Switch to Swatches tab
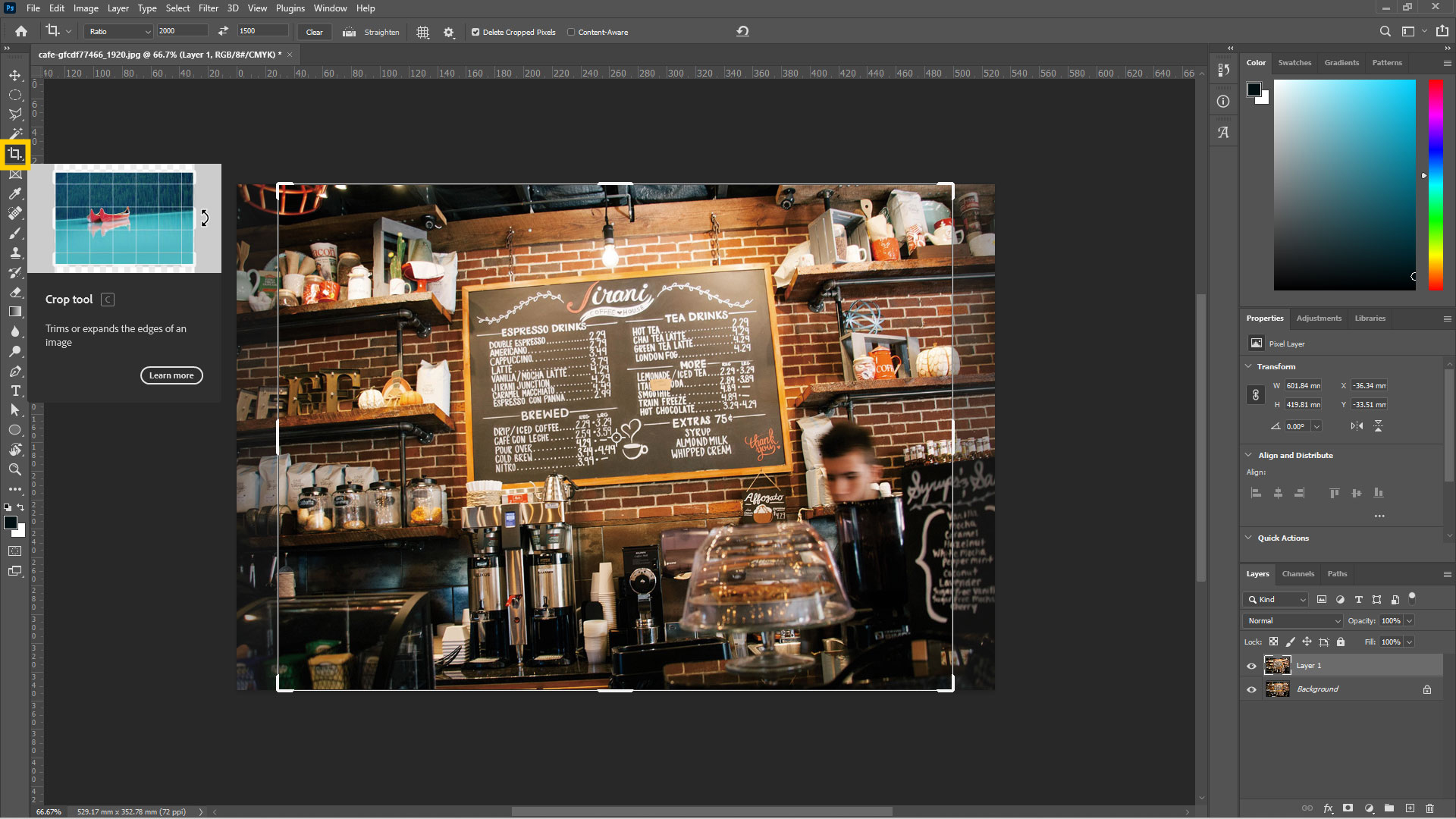The image size is (1456, 819). (1294, 63)
